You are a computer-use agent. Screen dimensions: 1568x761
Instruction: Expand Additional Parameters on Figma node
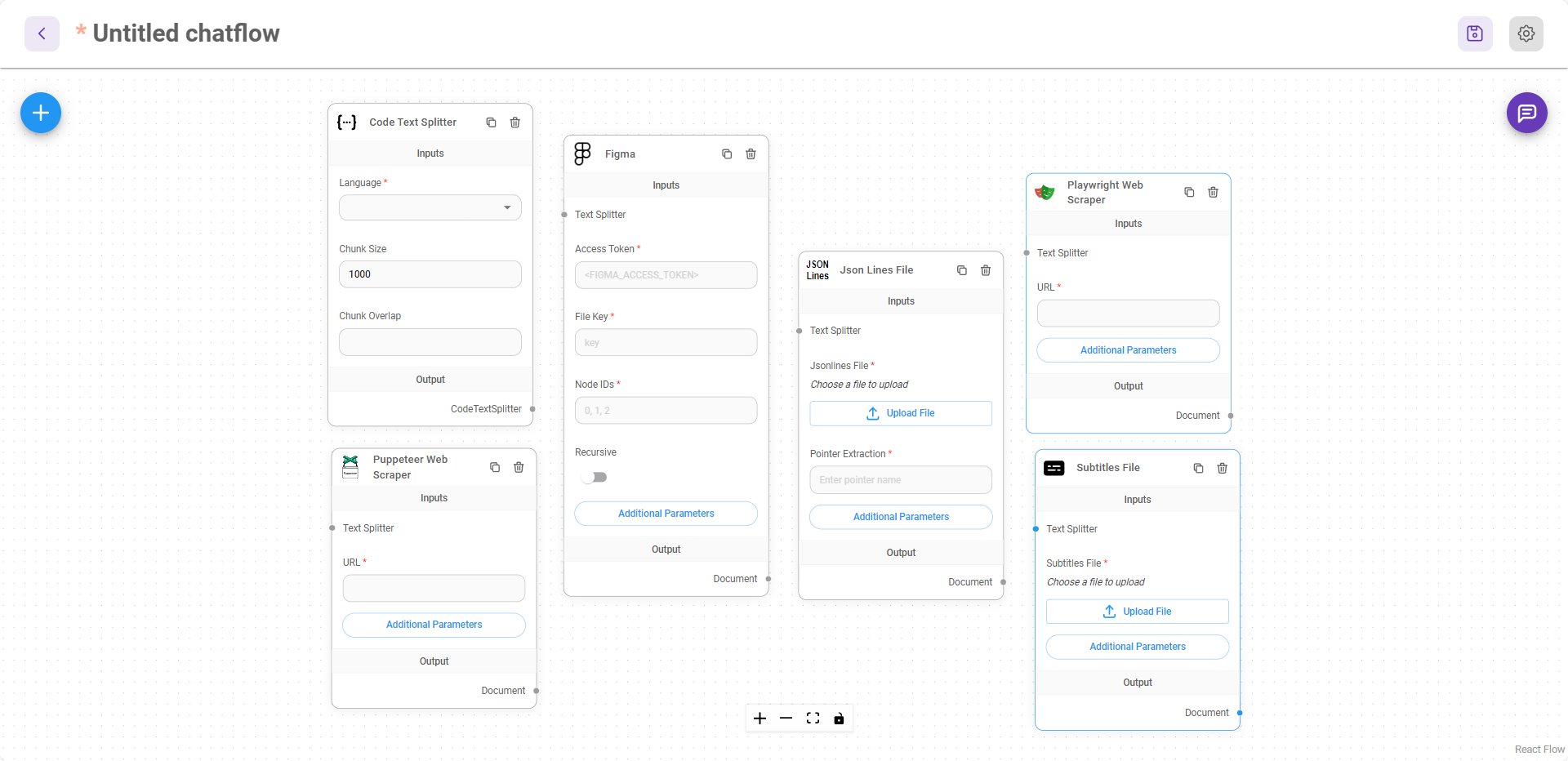666,513
